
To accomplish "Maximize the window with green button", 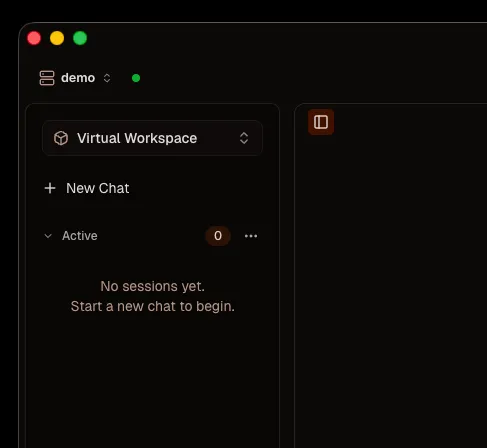I will [x=80, y=38].
